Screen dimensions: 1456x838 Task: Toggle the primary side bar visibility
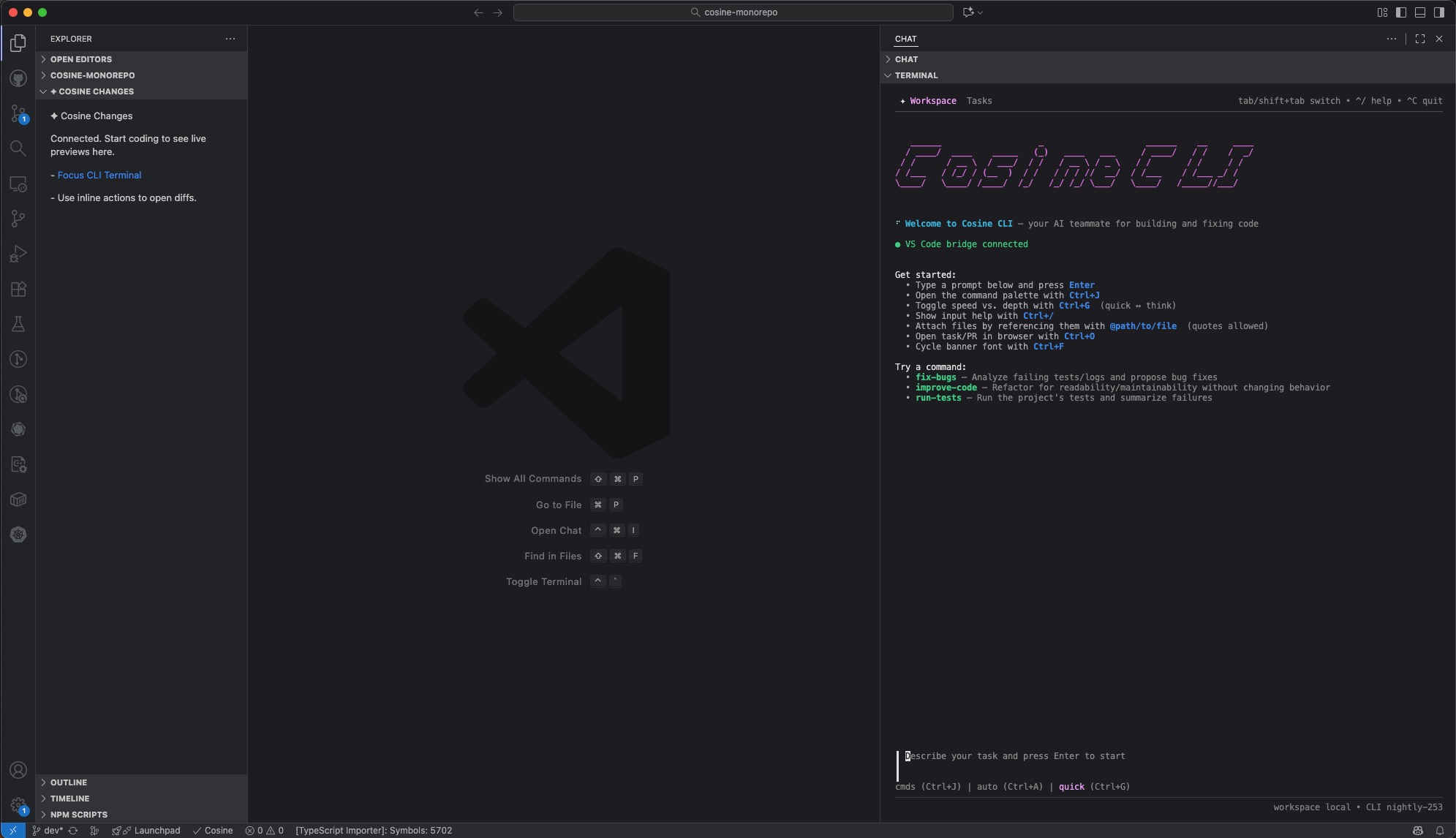[1400, 12]
